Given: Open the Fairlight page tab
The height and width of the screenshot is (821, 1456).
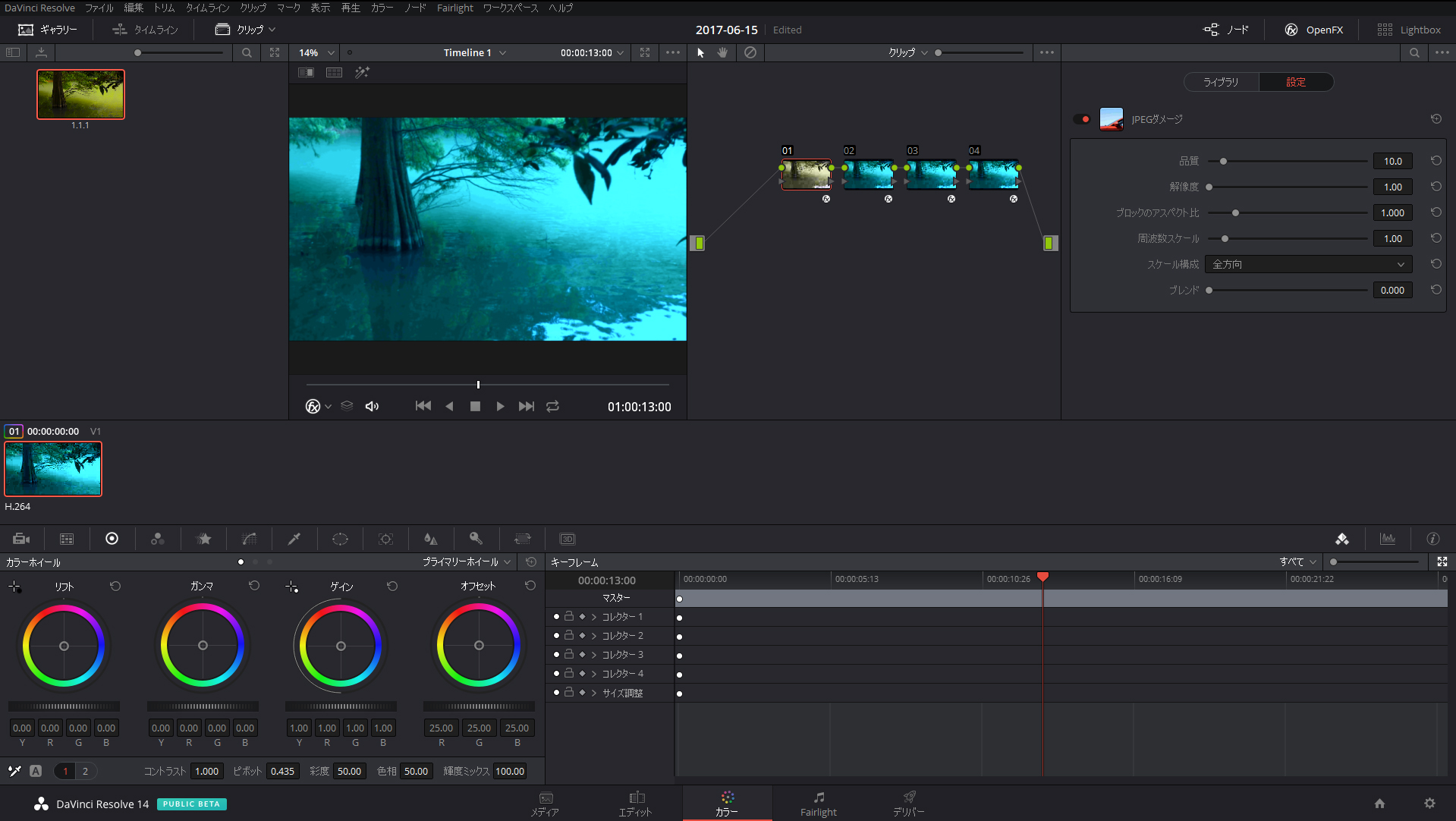Looking at the screenshot, I should [818, 803].
